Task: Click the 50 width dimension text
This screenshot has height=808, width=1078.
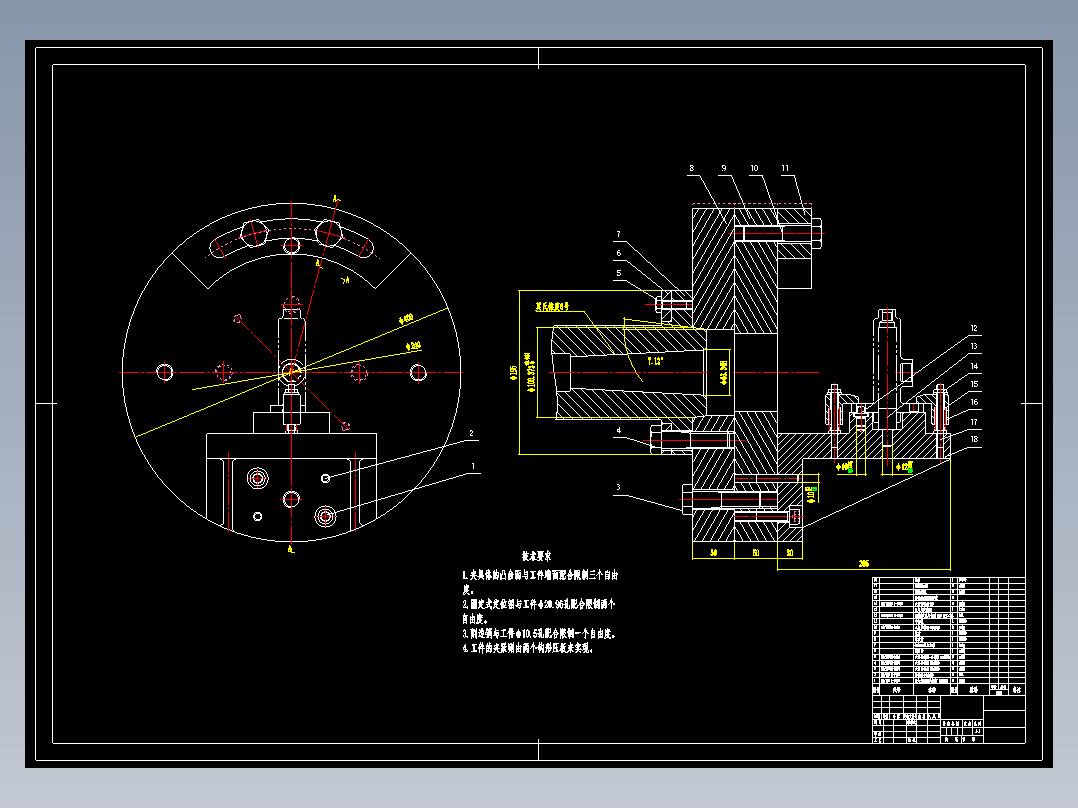Action: [x=714, y=553]
